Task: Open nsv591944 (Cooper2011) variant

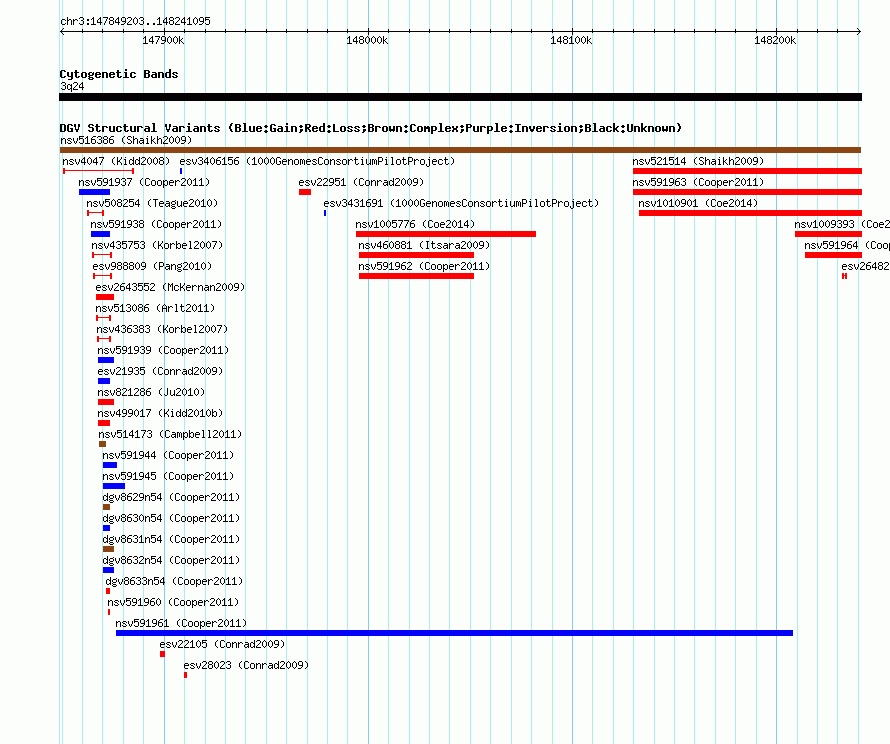Action: click(168, 455)
